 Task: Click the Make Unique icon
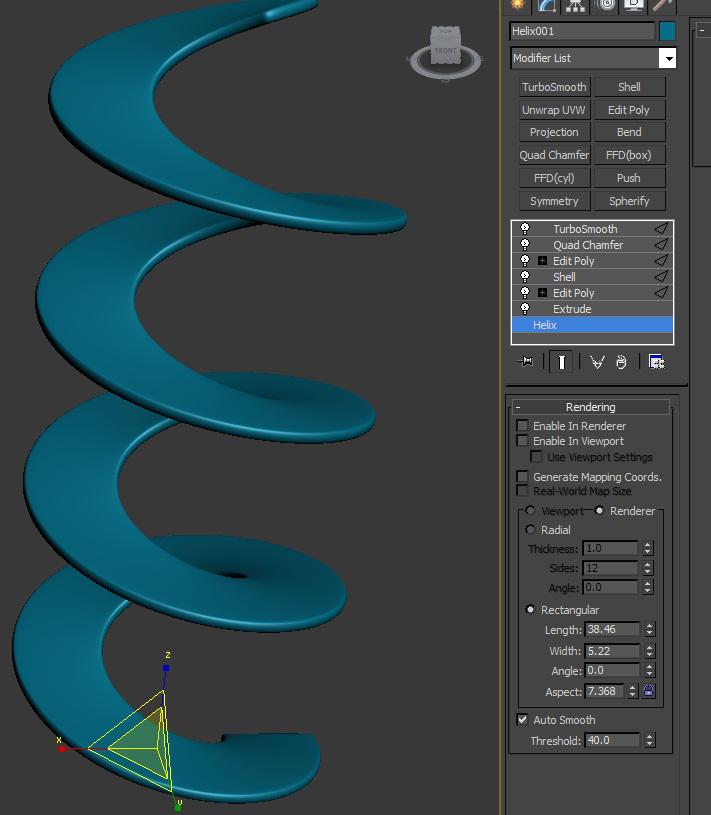click(x=597, y=362)
